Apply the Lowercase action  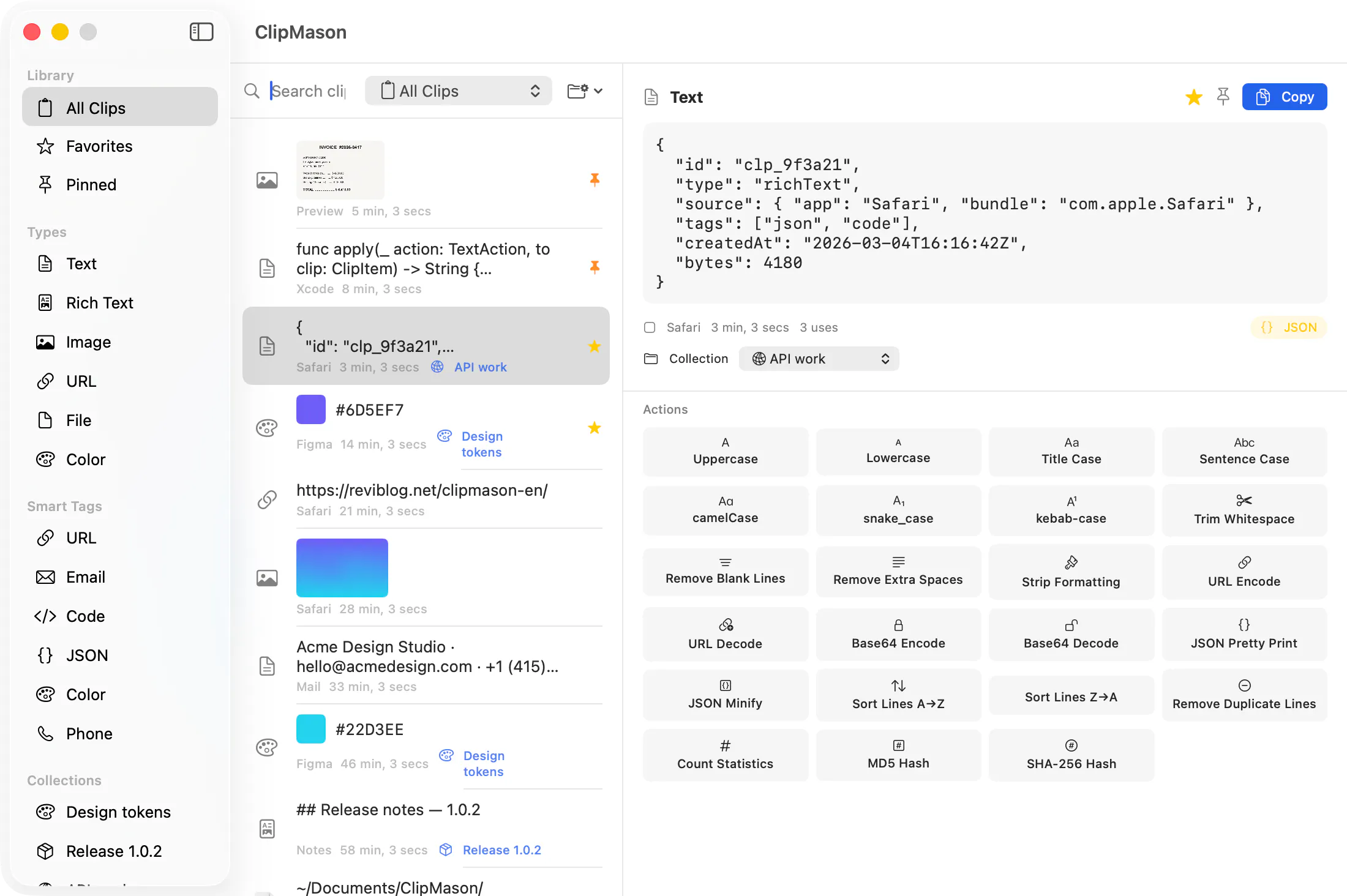tap(898, 452)
